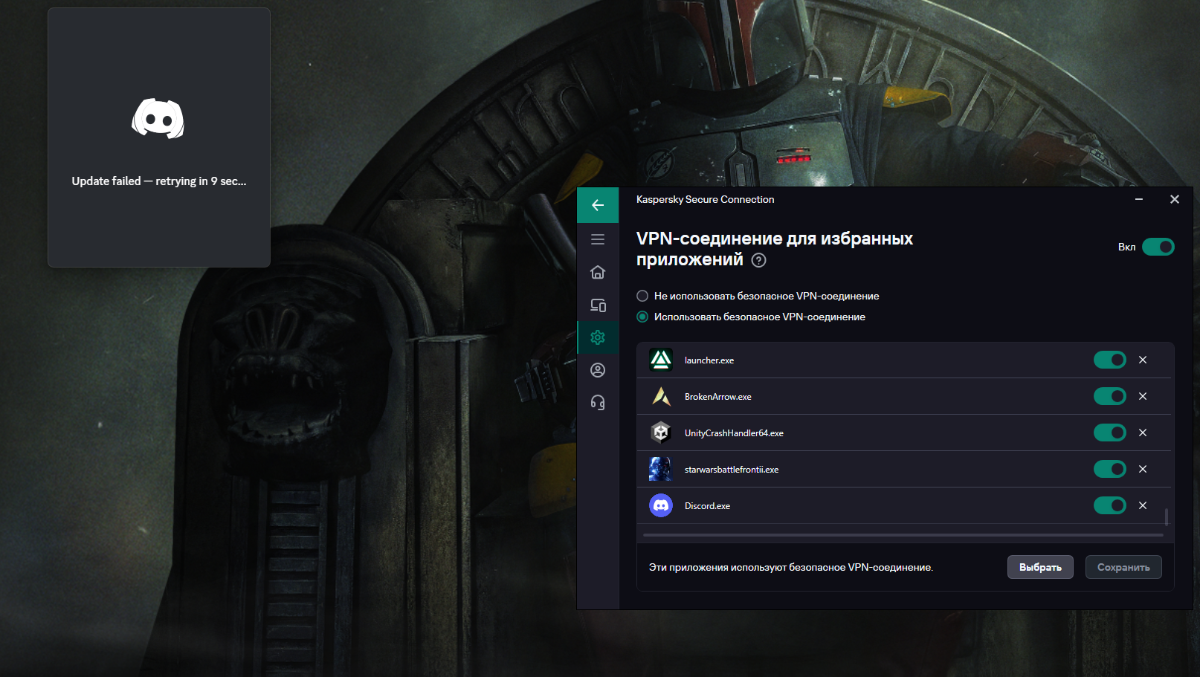Toggle VPN switch for BrokenArrow.exe

(1110, 396)
